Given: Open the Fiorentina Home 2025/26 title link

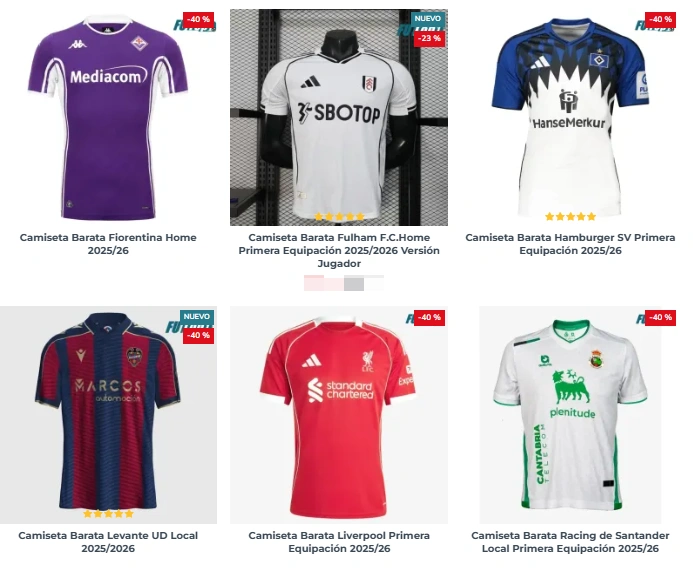Looking at the screenshot, I should point(108,244).
